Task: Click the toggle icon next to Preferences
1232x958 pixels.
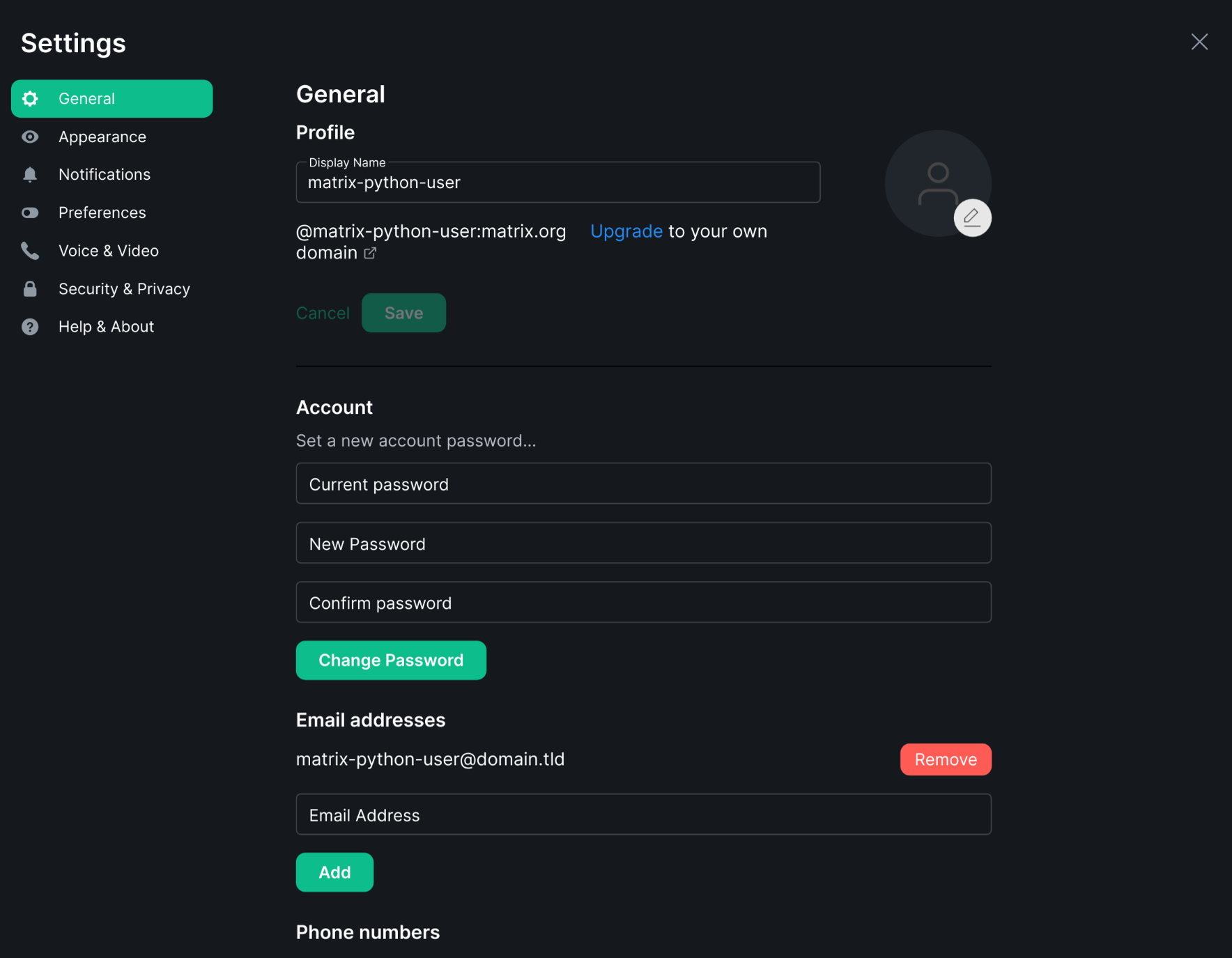Action: point(31,213)
